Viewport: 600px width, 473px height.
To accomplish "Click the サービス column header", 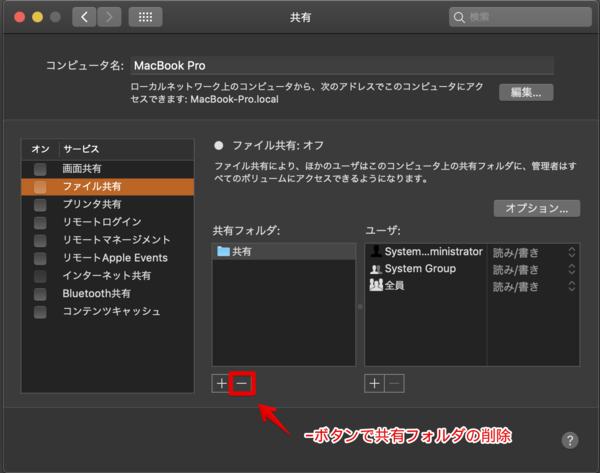I will (x=81, y=149).
